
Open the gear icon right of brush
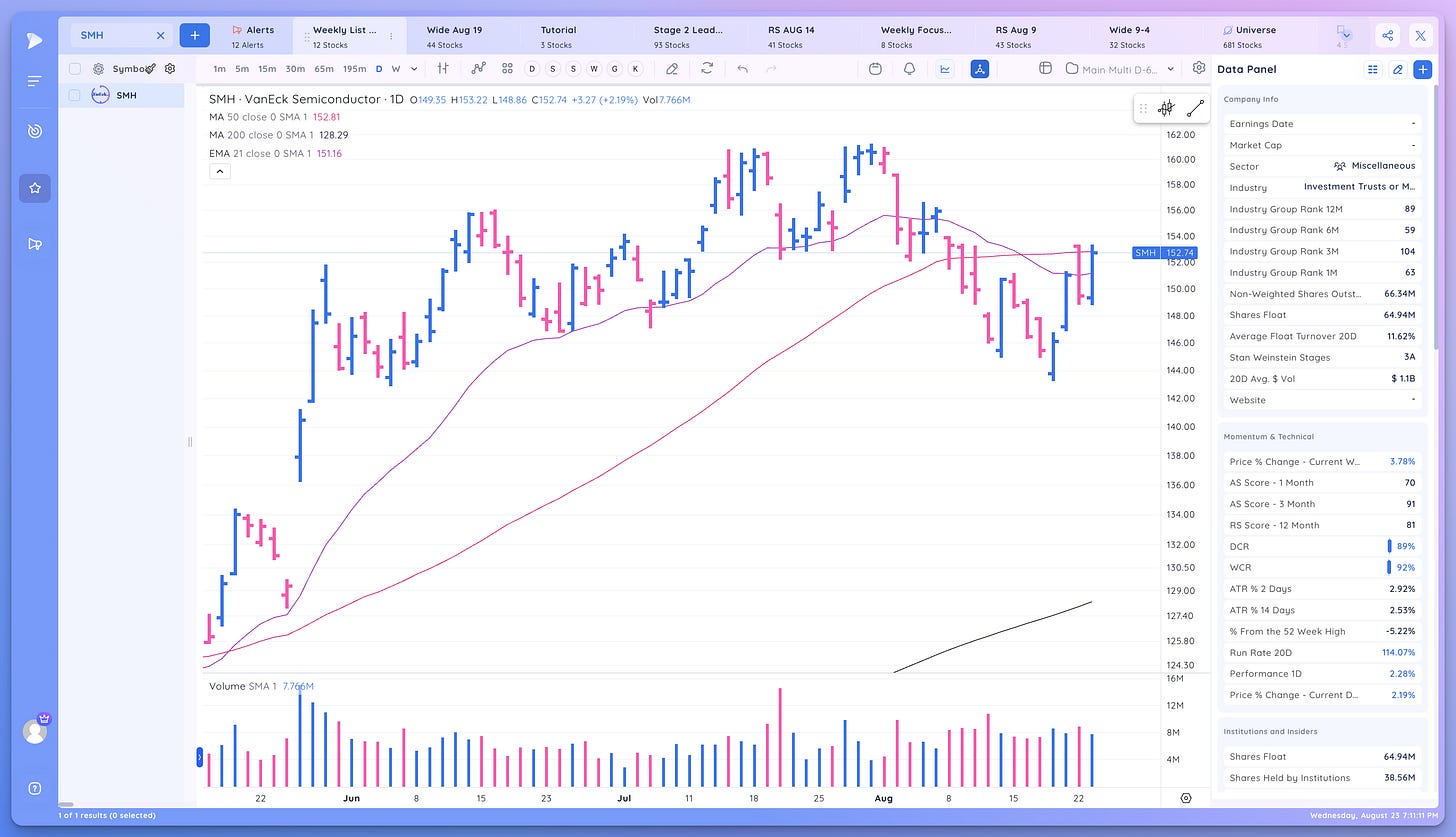(x=170, y=69)
